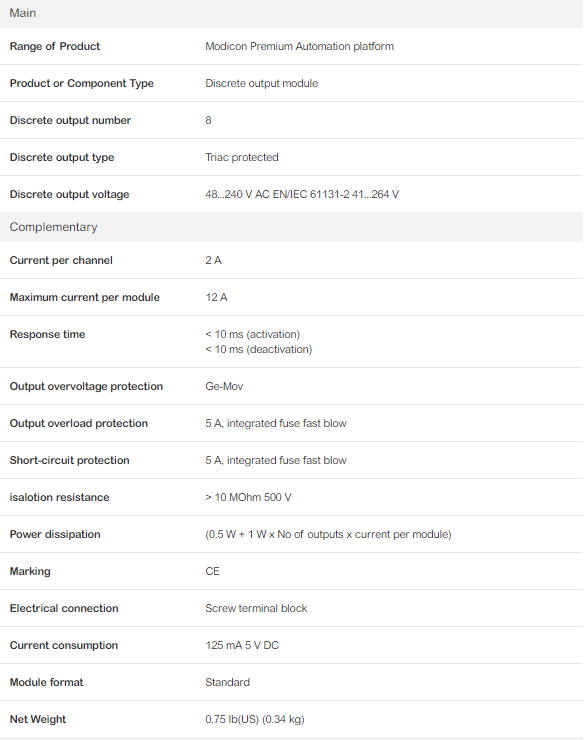Click the Net Weight value text
This screenshot has width=584, height=740.
point(255,719)
